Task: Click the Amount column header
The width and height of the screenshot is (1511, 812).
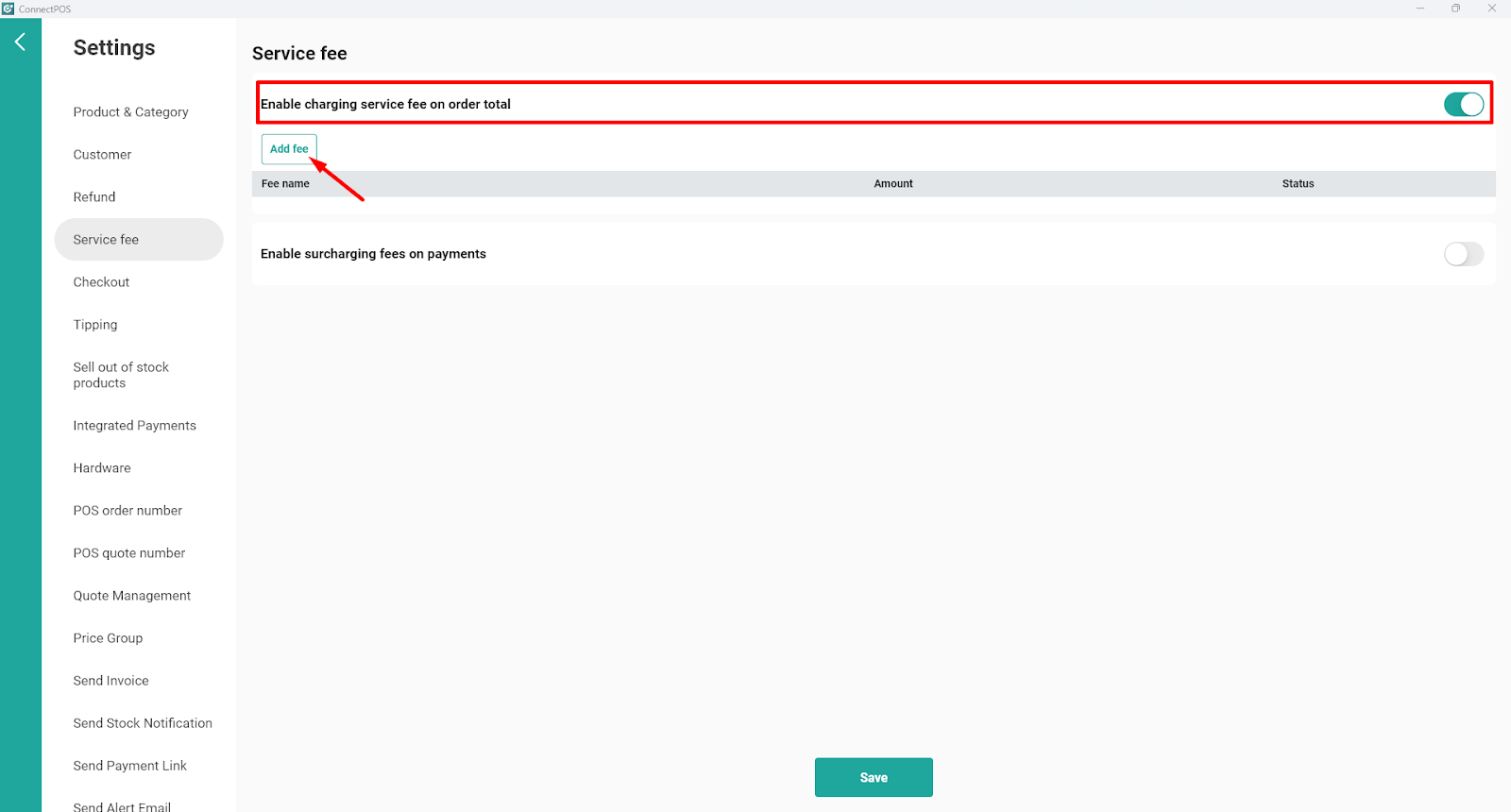Action: 893,183
